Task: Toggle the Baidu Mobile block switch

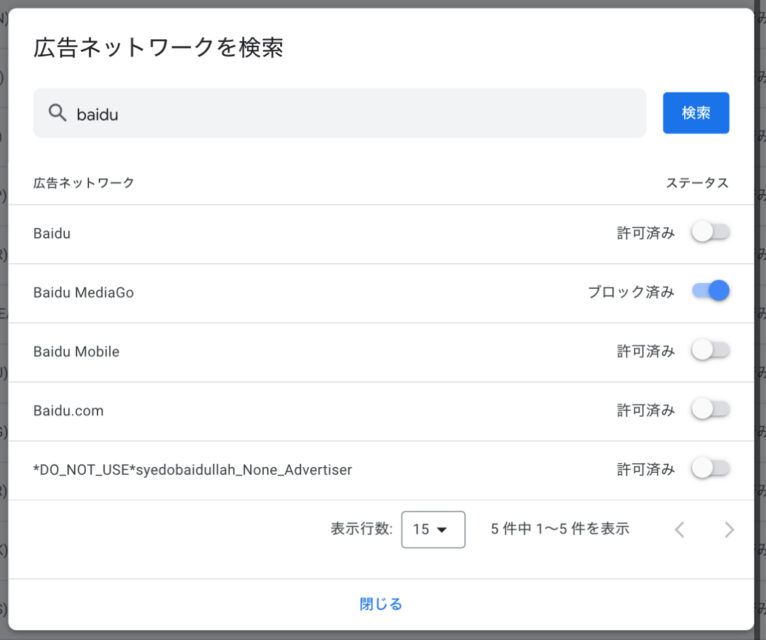Action: (711, 350)
